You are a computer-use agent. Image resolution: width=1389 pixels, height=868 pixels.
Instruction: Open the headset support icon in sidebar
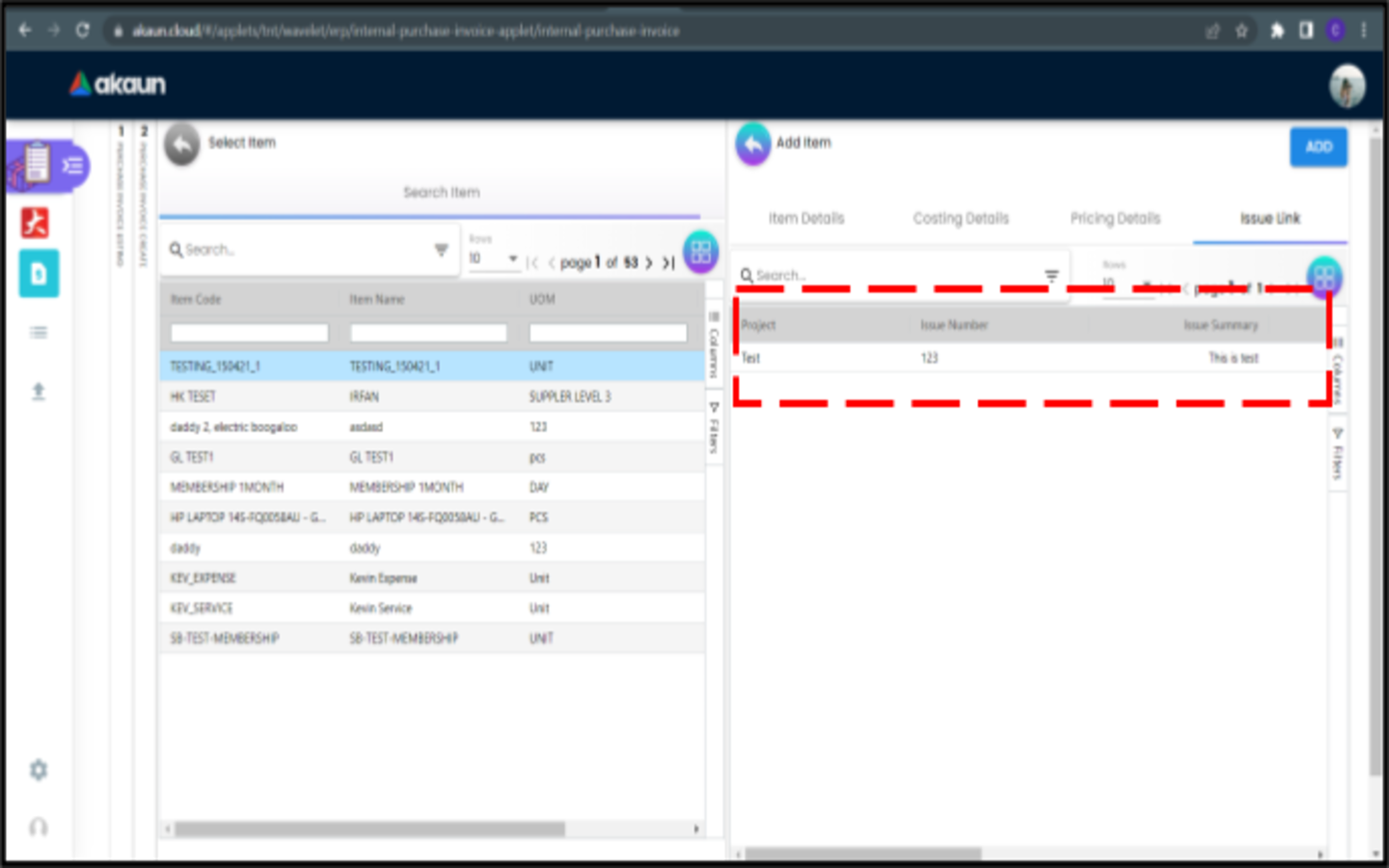[x=39, y=827]
